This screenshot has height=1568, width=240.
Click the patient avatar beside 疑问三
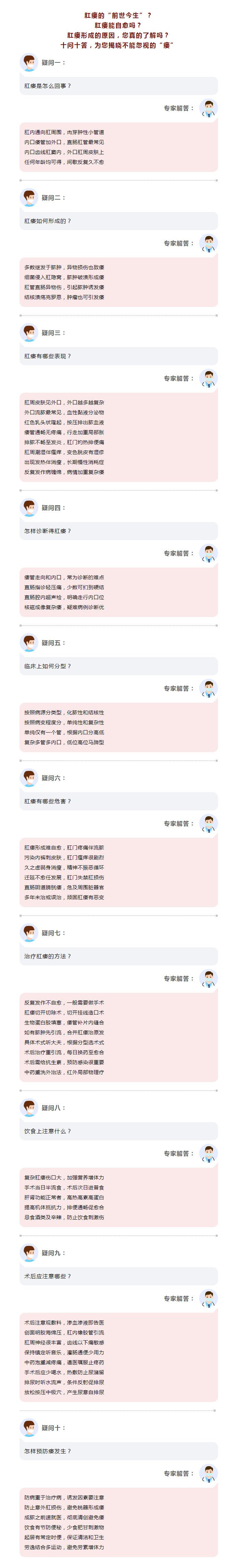point(28,332)
